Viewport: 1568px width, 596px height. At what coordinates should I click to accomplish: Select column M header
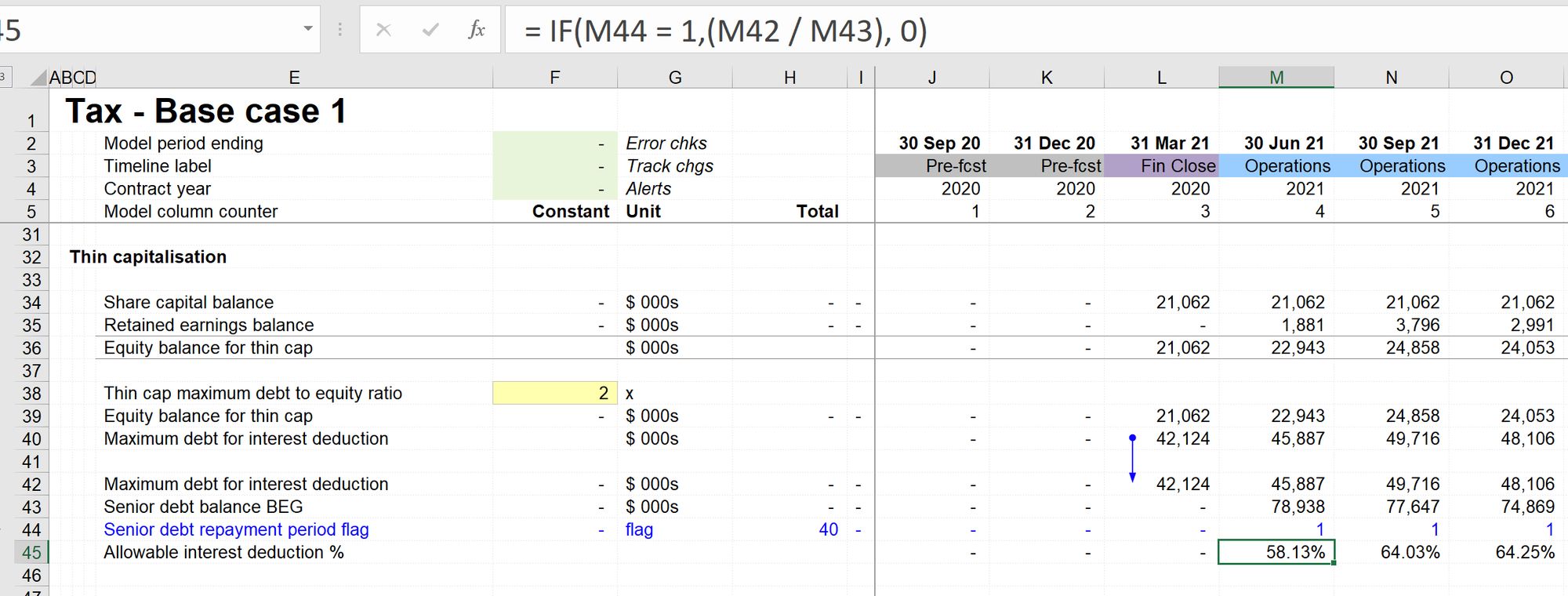(1276, 77)
